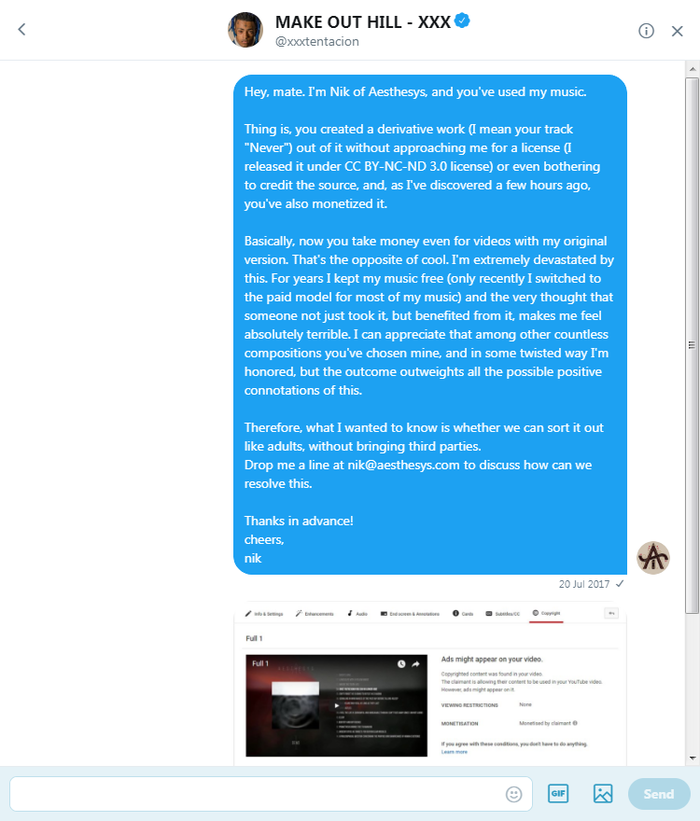
Task: Click the Aesthesys sender avatar
Action: point(653,558)
